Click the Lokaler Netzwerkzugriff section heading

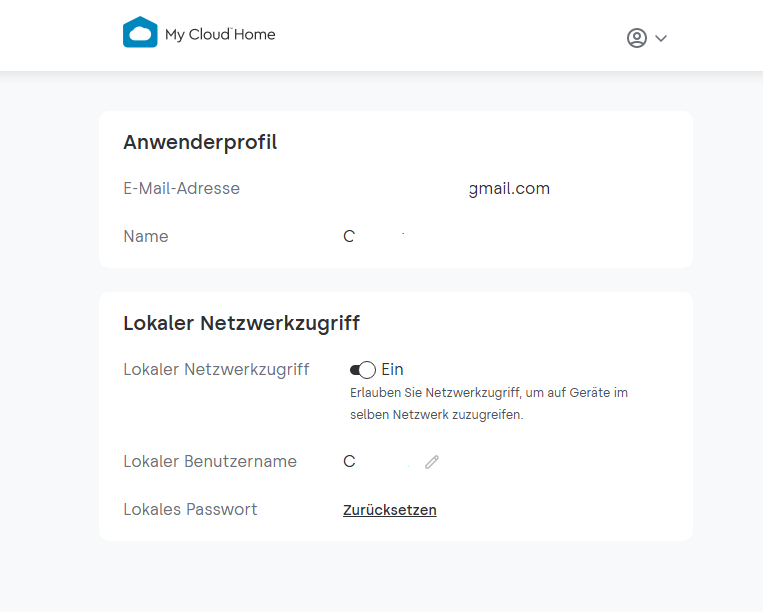(x=241, y=324)
